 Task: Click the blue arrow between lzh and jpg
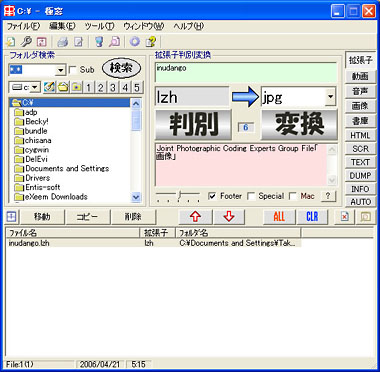(245, 98)
